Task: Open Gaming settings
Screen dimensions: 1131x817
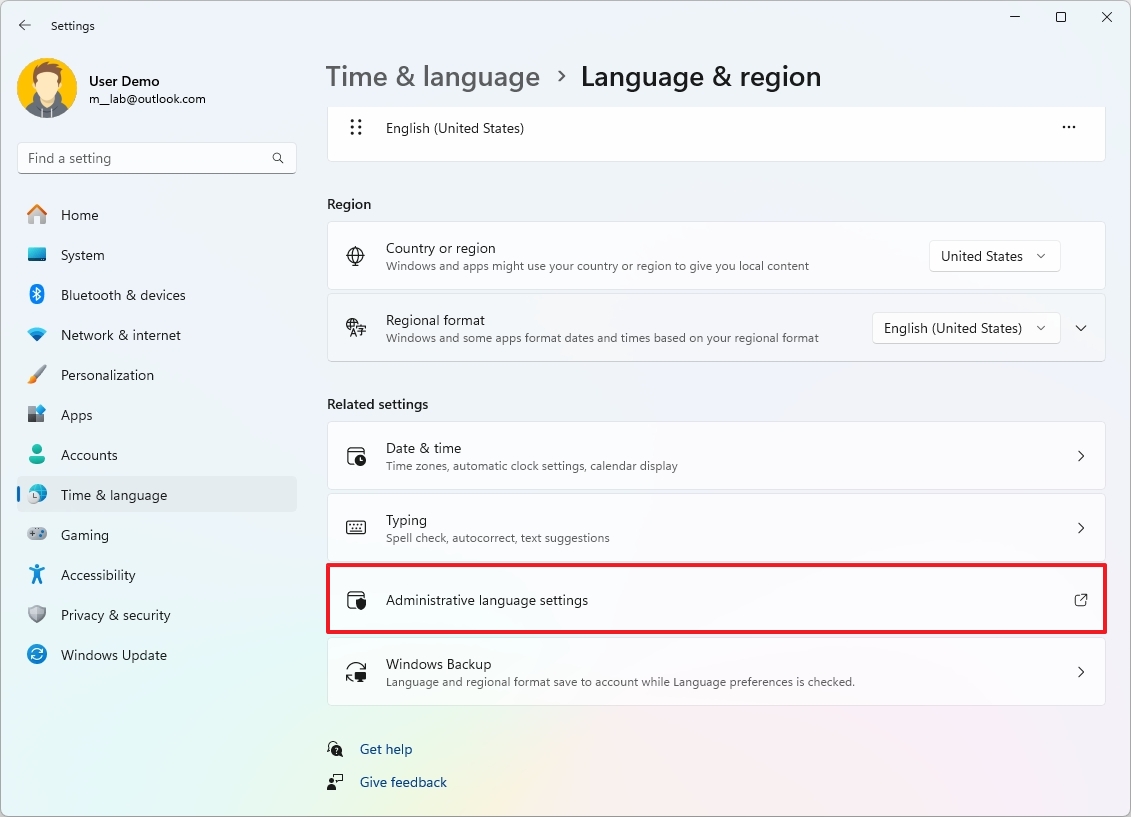Action: click(x=157, y=535)
